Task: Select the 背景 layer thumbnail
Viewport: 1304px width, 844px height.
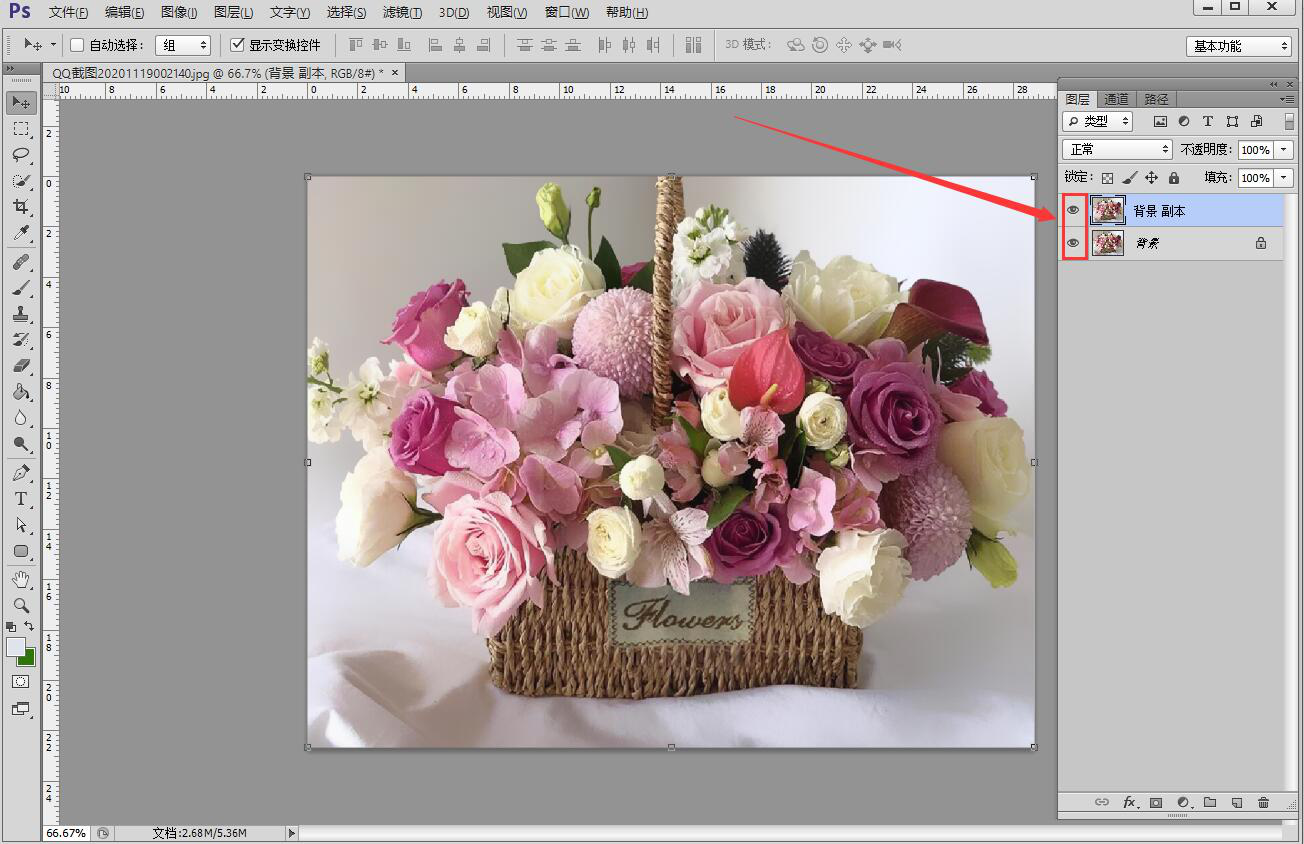Action: coord(1108,243)
